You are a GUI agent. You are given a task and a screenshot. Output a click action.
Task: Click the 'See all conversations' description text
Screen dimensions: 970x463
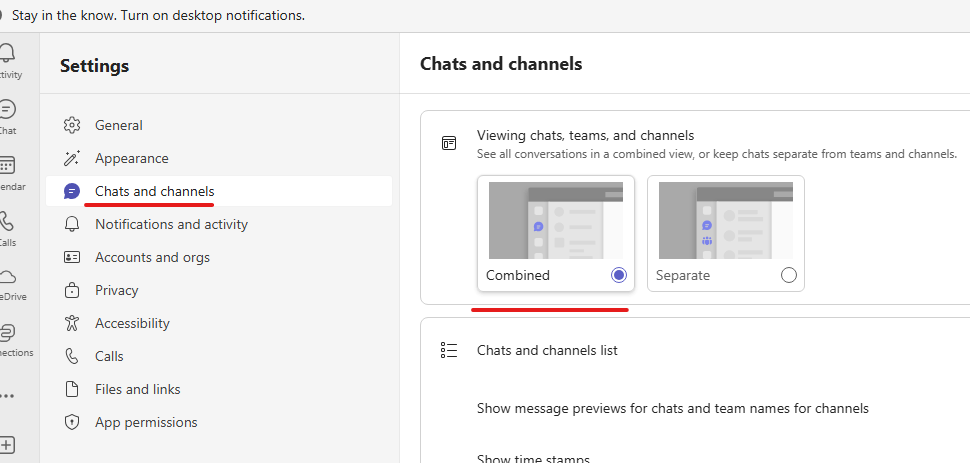pyautogui.click(x=717, y=154)
